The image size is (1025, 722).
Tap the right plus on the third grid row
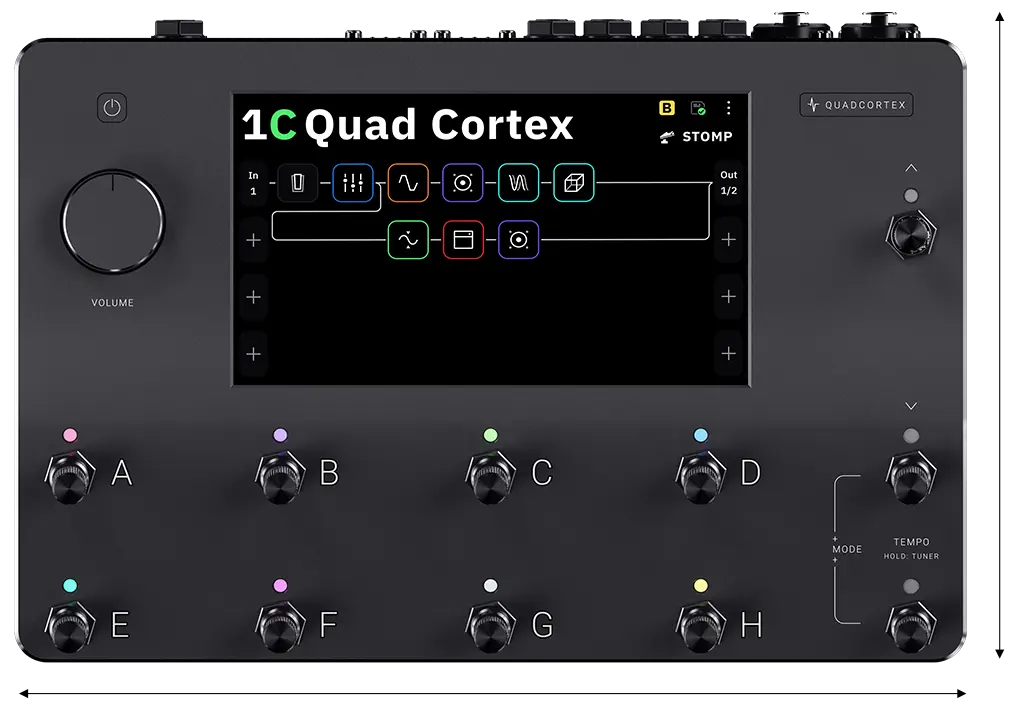[728, 296]
